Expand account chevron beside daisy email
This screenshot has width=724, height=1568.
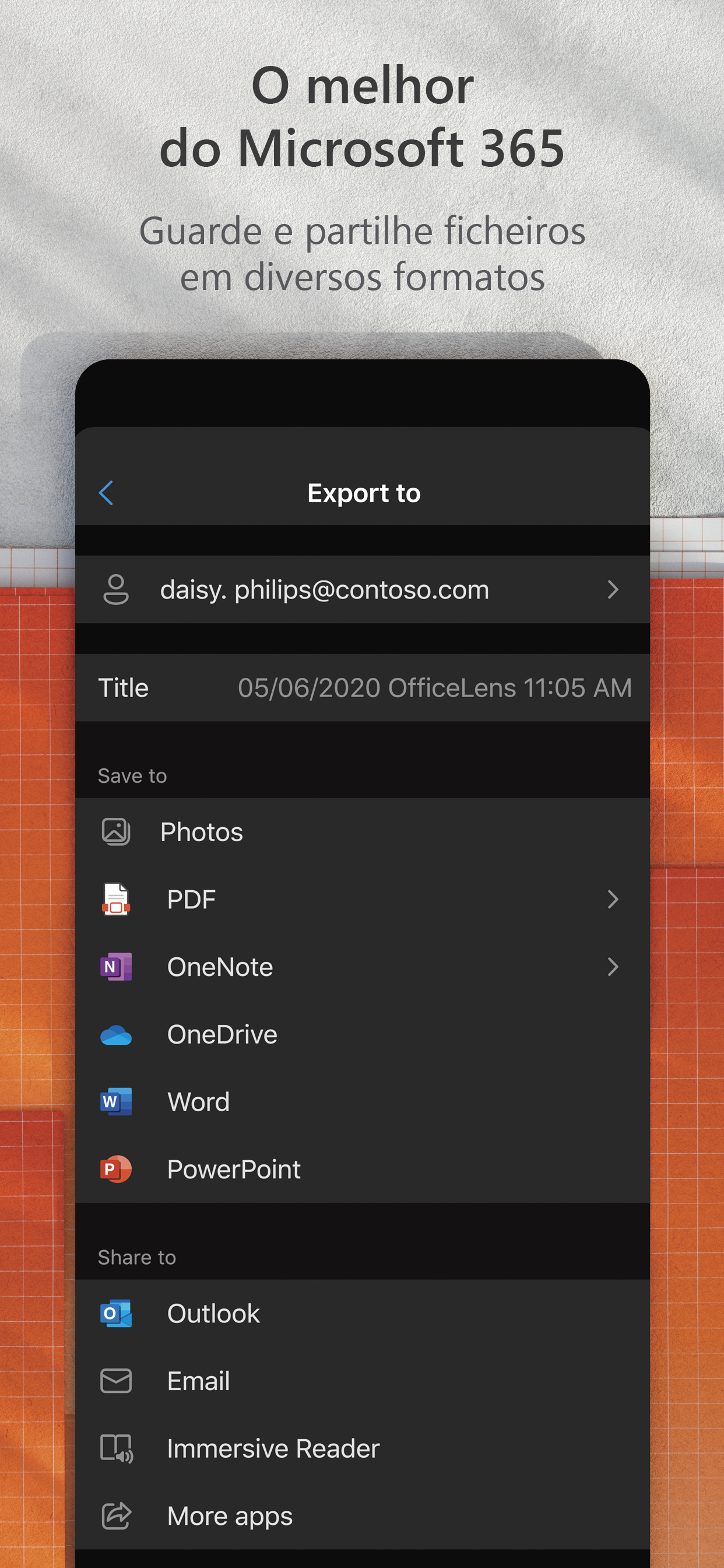613,589
